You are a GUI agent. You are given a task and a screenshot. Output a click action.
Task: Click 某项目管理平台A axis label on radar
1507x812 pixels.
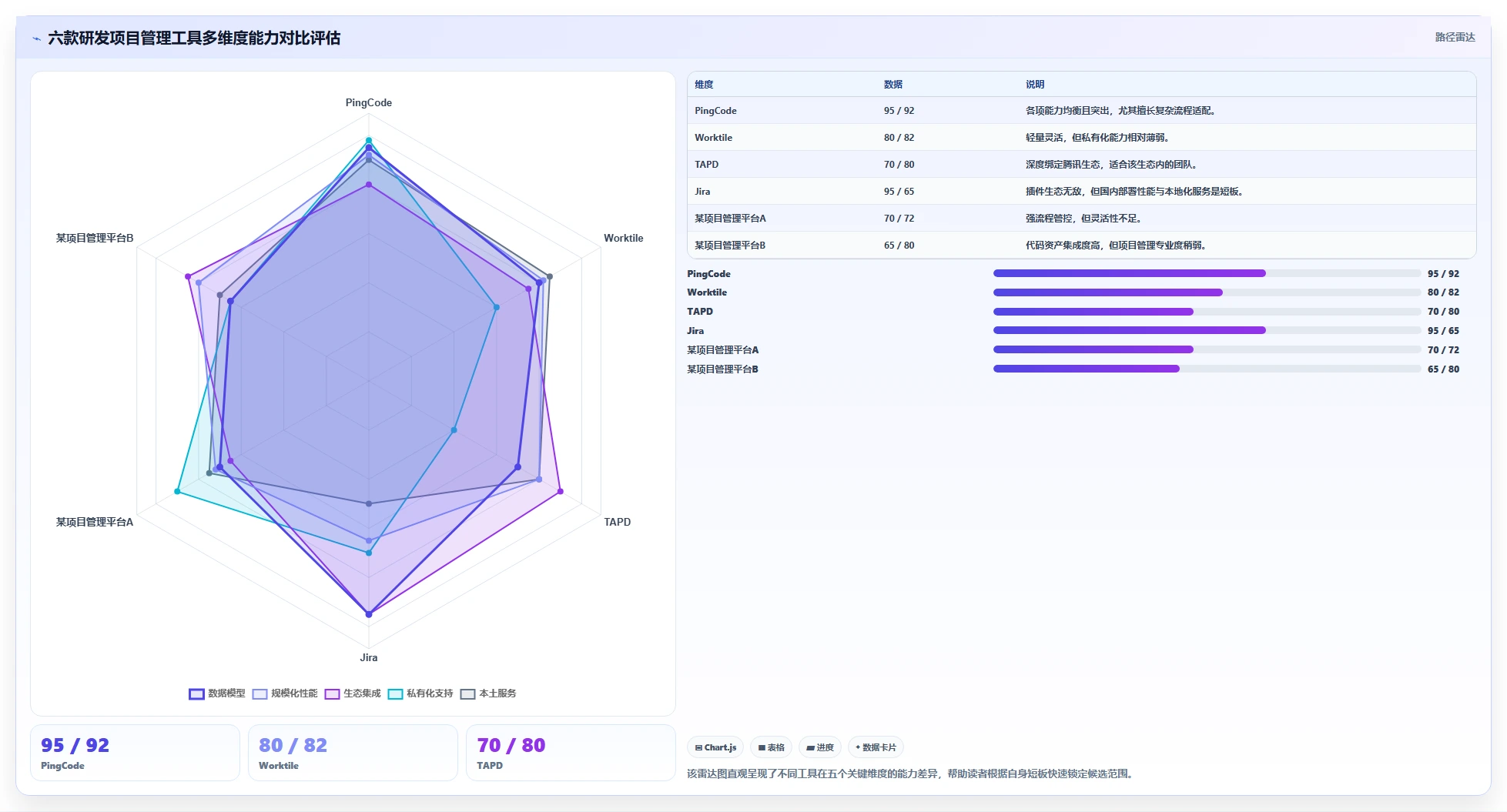[x=95, y=523]
